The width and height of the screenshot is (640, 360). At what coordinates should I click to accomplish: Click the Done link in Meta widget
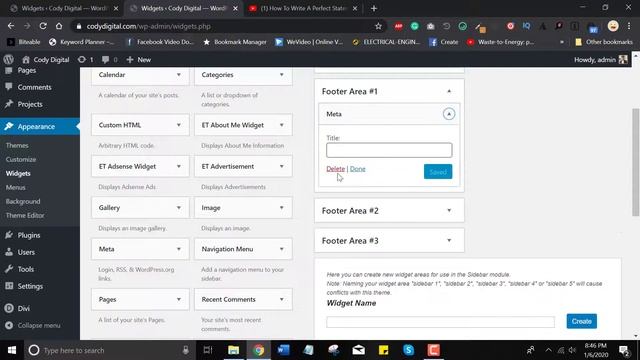[358, 169]
